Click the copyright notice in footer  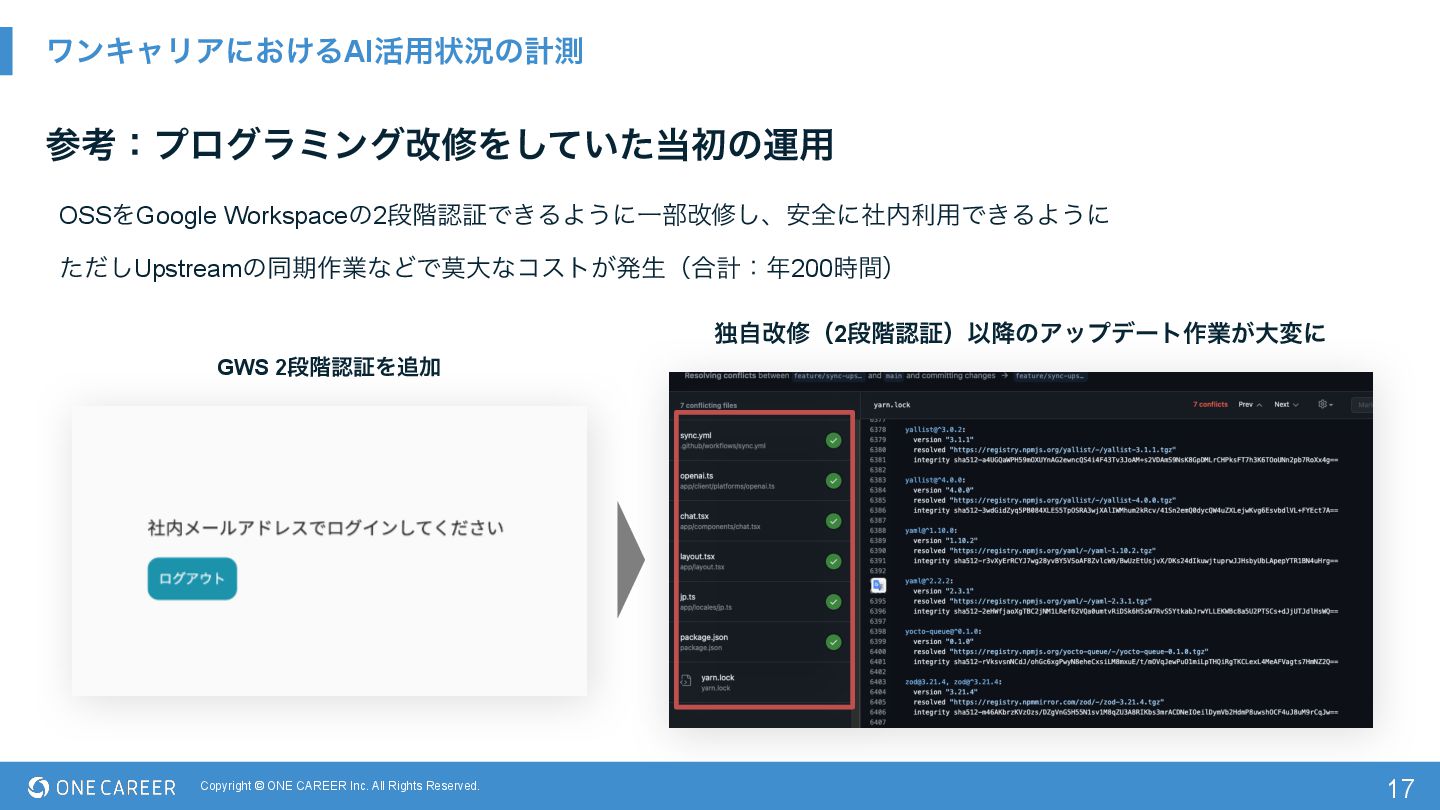click(x=340, y=786)
